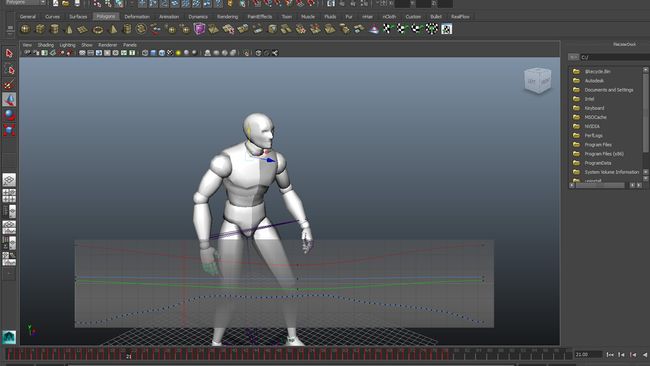Click the folder list scroll up arrow
This screenshot has height=366, width=650.
(x=645, y=70)
